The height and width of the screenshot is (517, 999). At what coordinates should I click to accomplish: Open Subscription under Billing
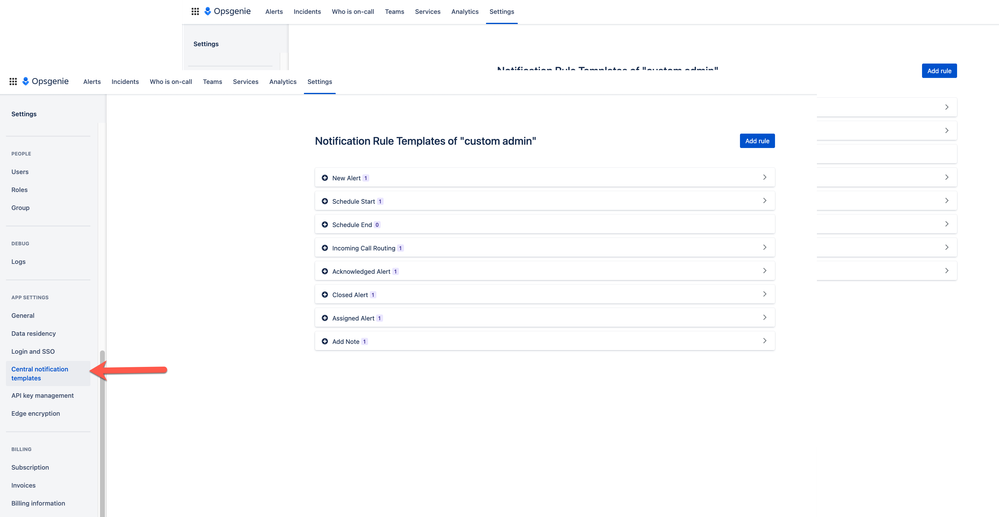30,467
